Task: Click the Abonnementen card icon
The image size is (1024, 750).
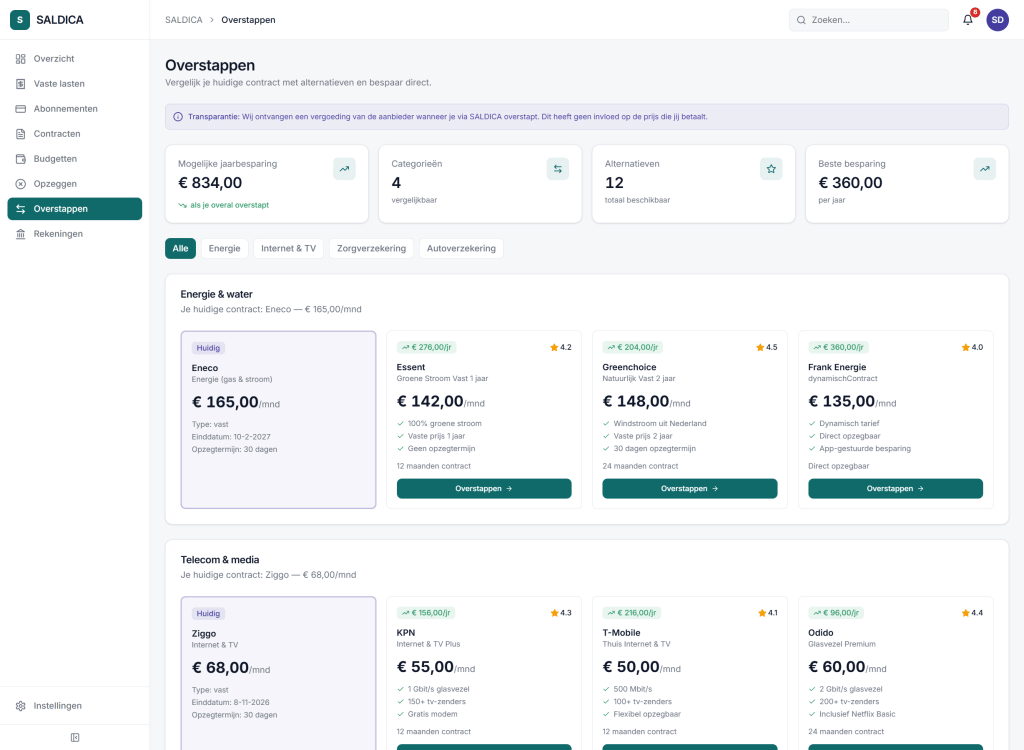Action: 20,108
